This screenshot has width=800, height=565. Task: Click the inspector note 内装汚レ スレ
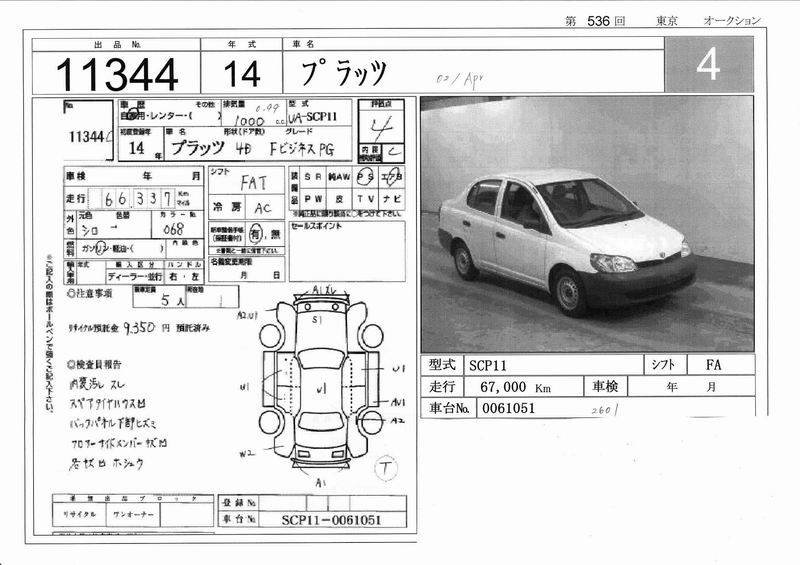tap(97, 384)
